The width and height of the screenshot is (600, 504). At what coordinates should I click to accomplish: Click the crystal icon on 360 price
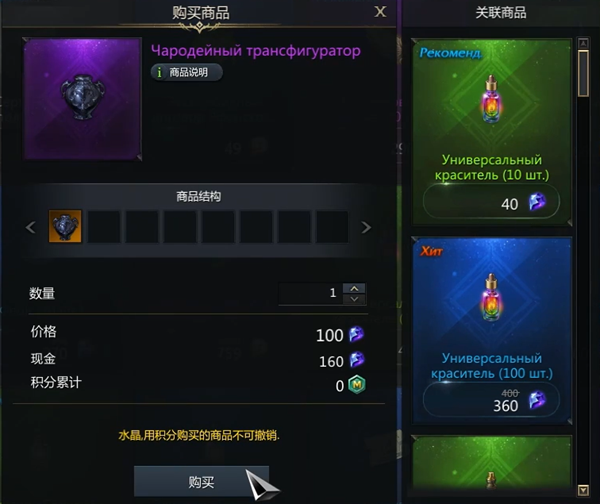537,400
